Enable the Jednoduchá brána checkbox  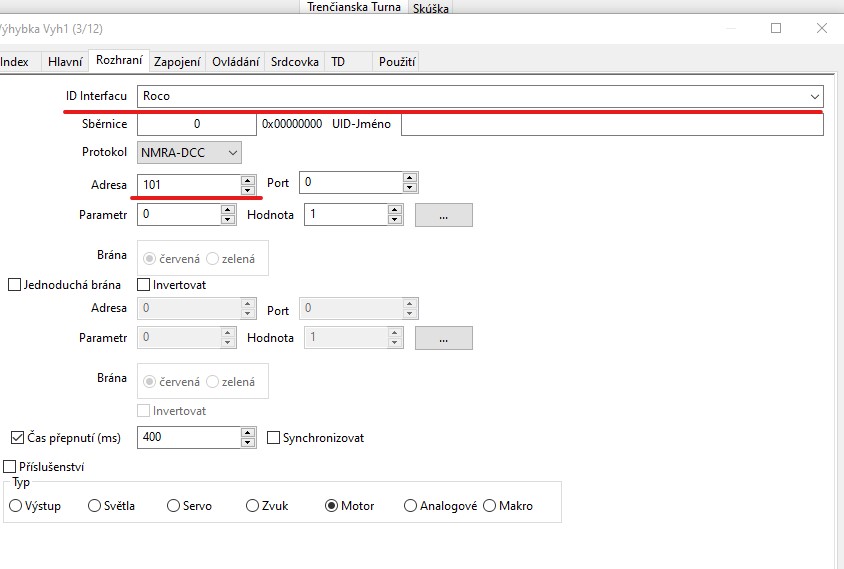tap(15, 285)
